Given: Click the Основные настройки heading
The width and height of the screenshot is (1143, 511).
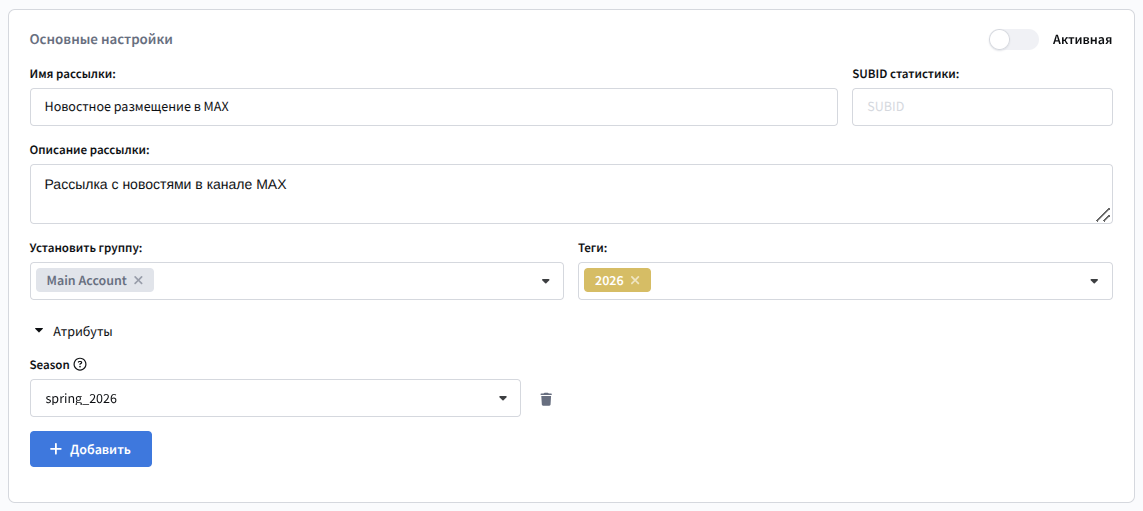Looking at the screenshot, I should 101,39.
